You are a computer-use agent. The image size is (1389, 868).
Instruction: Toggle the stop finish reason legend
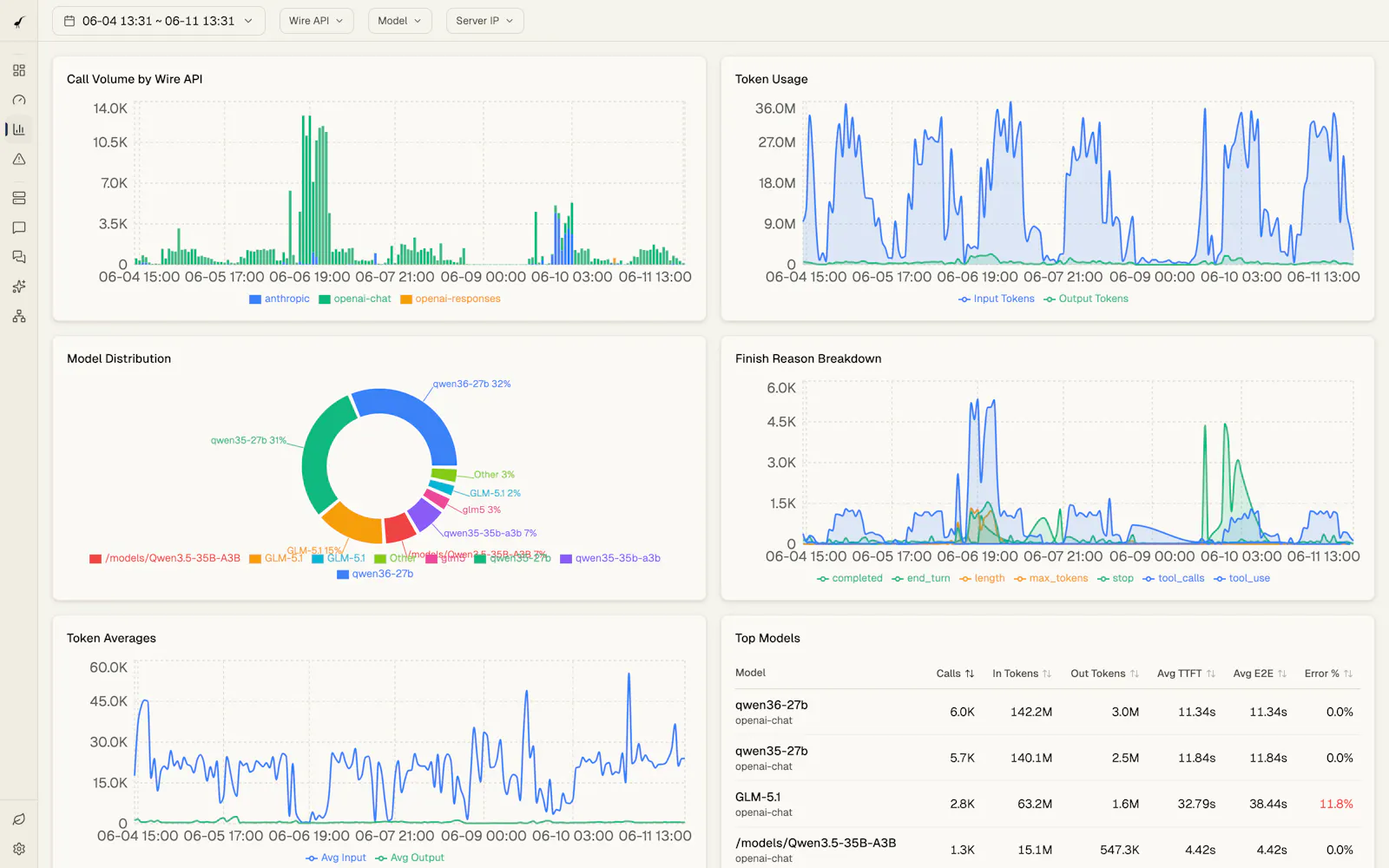coord(1116,578)
